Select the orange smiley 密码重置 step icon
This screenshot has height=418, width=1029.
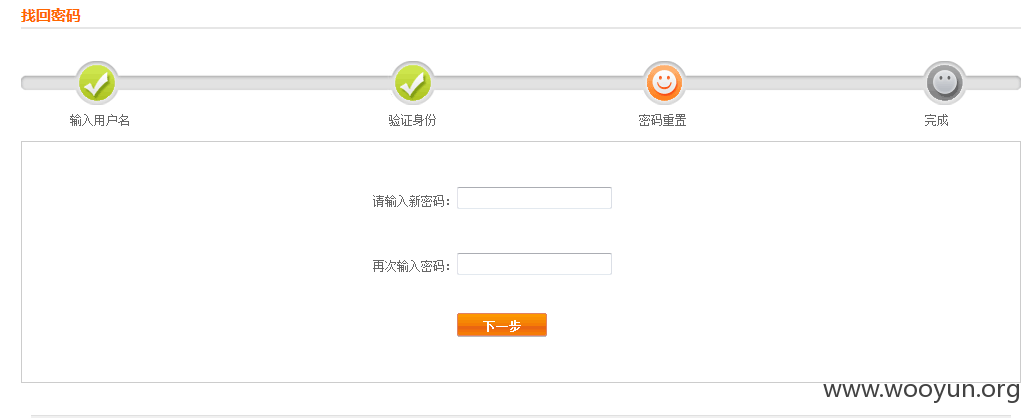(x=663, y=83)
